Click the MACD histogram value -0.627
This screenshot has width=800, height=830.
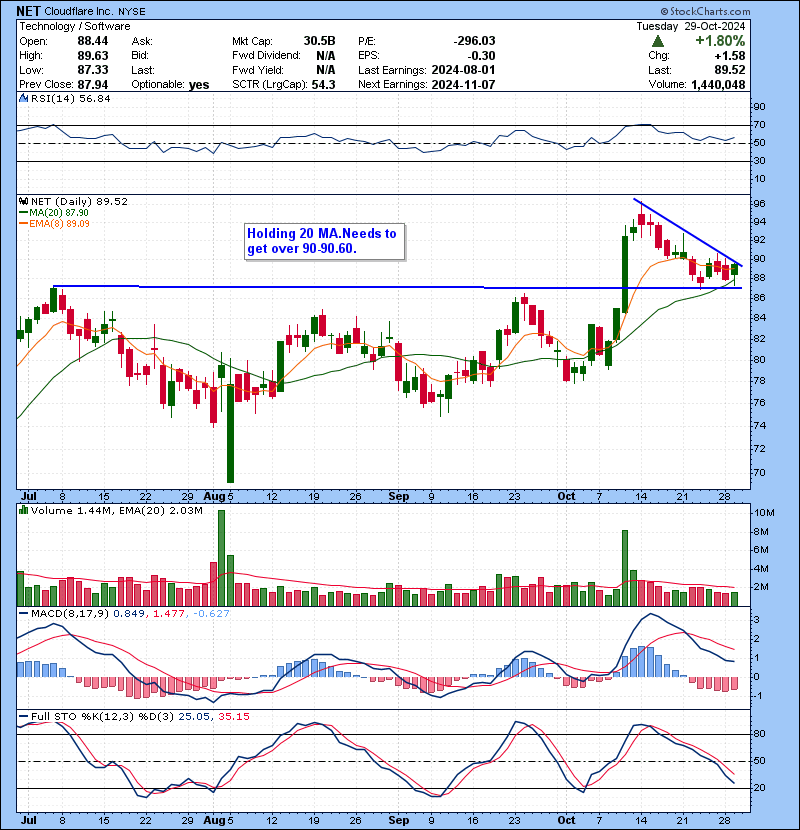click(211, 614)
